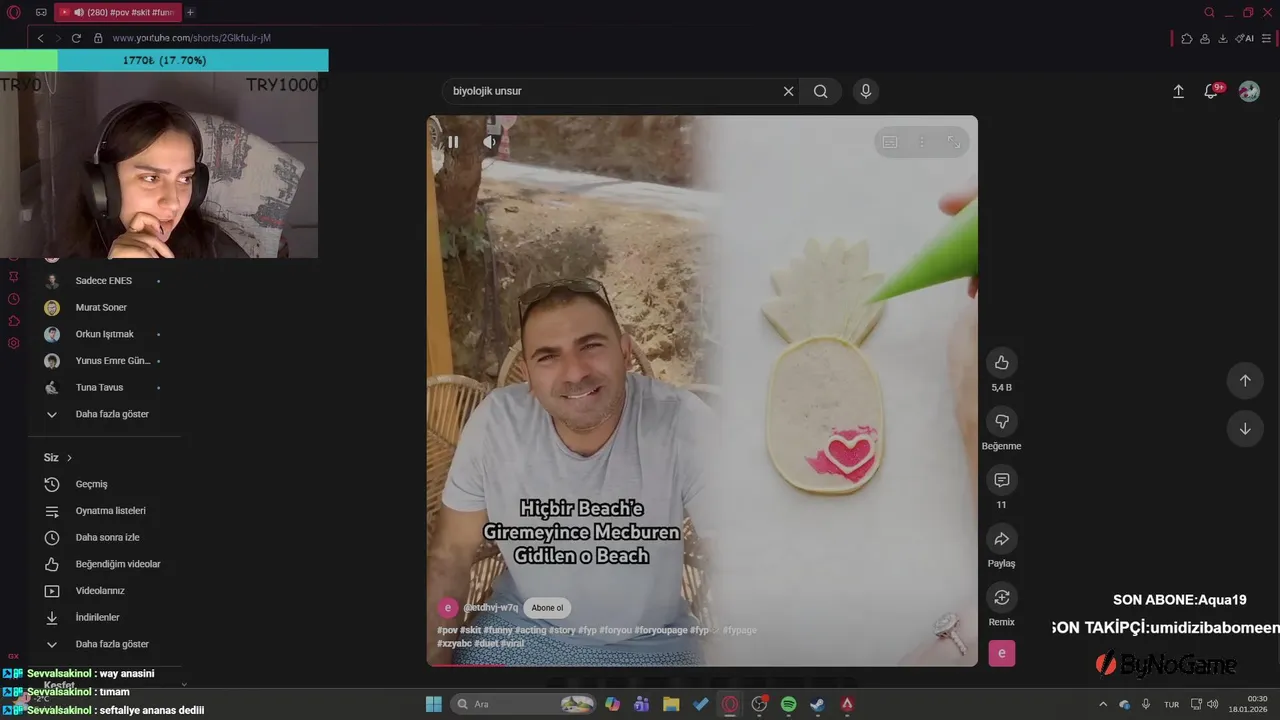Go to previous Short with up arrow

click(x=1245, y=380)
